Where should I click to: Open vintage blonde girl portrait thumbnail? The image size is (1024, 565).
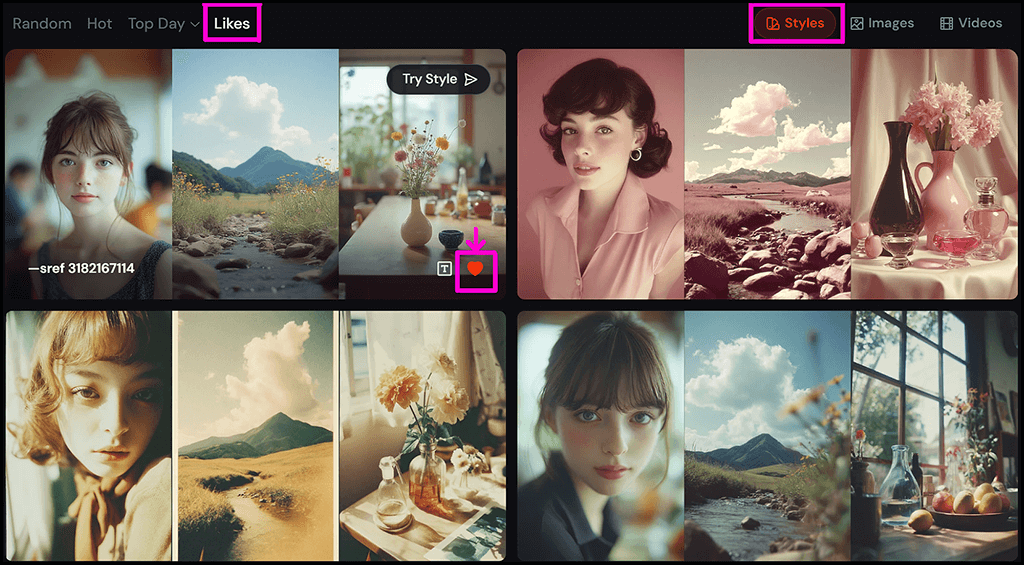coord(88,436)
